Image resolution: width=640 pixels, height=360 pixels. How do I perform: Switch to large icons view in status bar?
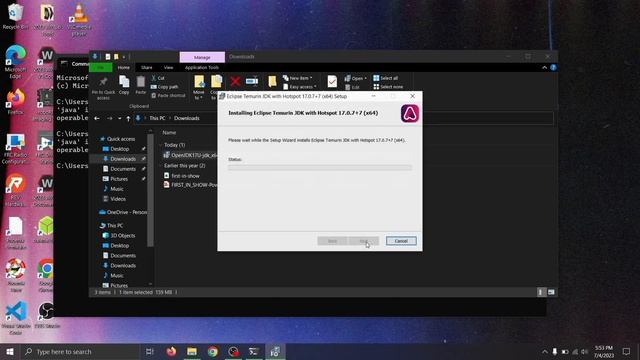[x=551, y=292]
